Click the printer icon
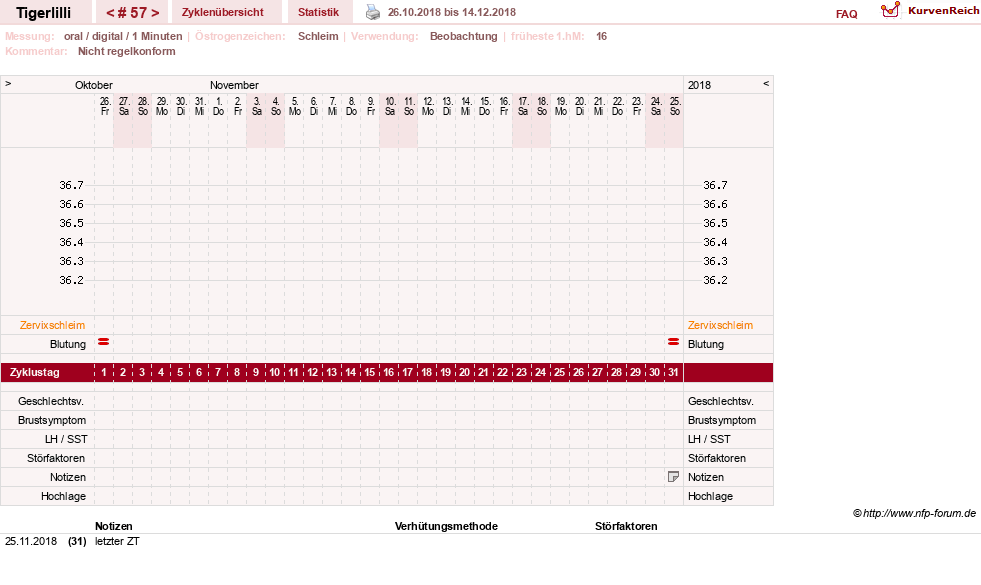Screen dimensions: 981x585 coord(373,12)
